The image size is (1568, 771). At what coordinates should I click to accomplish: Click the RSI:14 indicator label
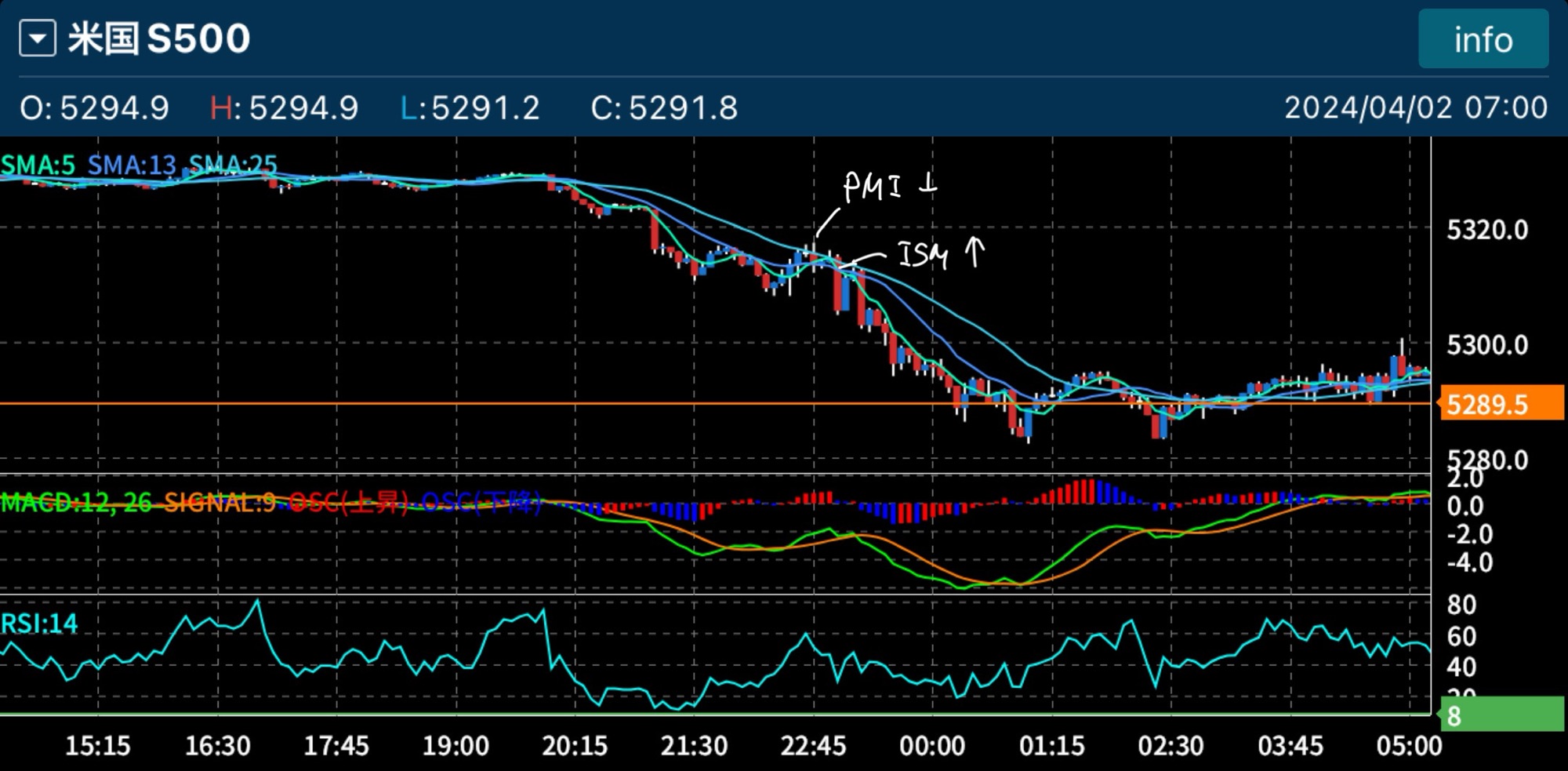(x=39, y=624)
